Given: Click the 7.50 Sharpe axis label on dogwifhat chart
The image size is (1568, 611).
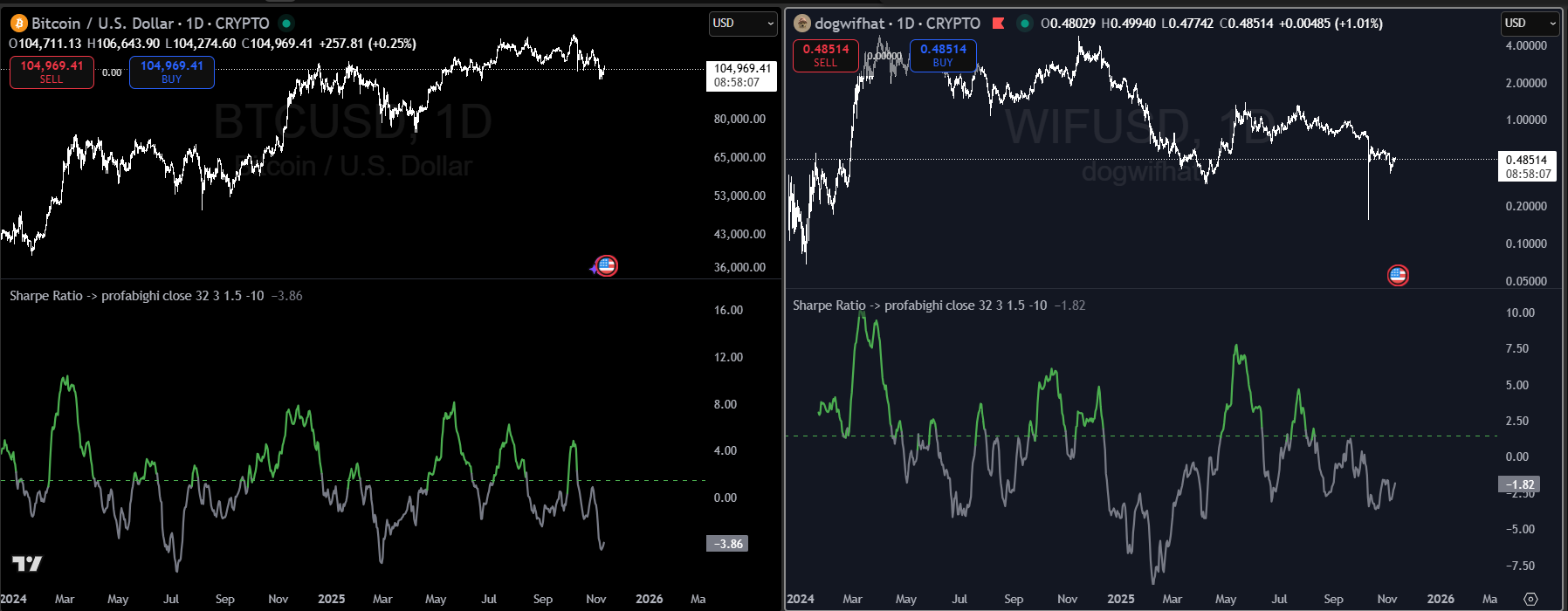Looking at the screenshot, I should (1517, 348).
